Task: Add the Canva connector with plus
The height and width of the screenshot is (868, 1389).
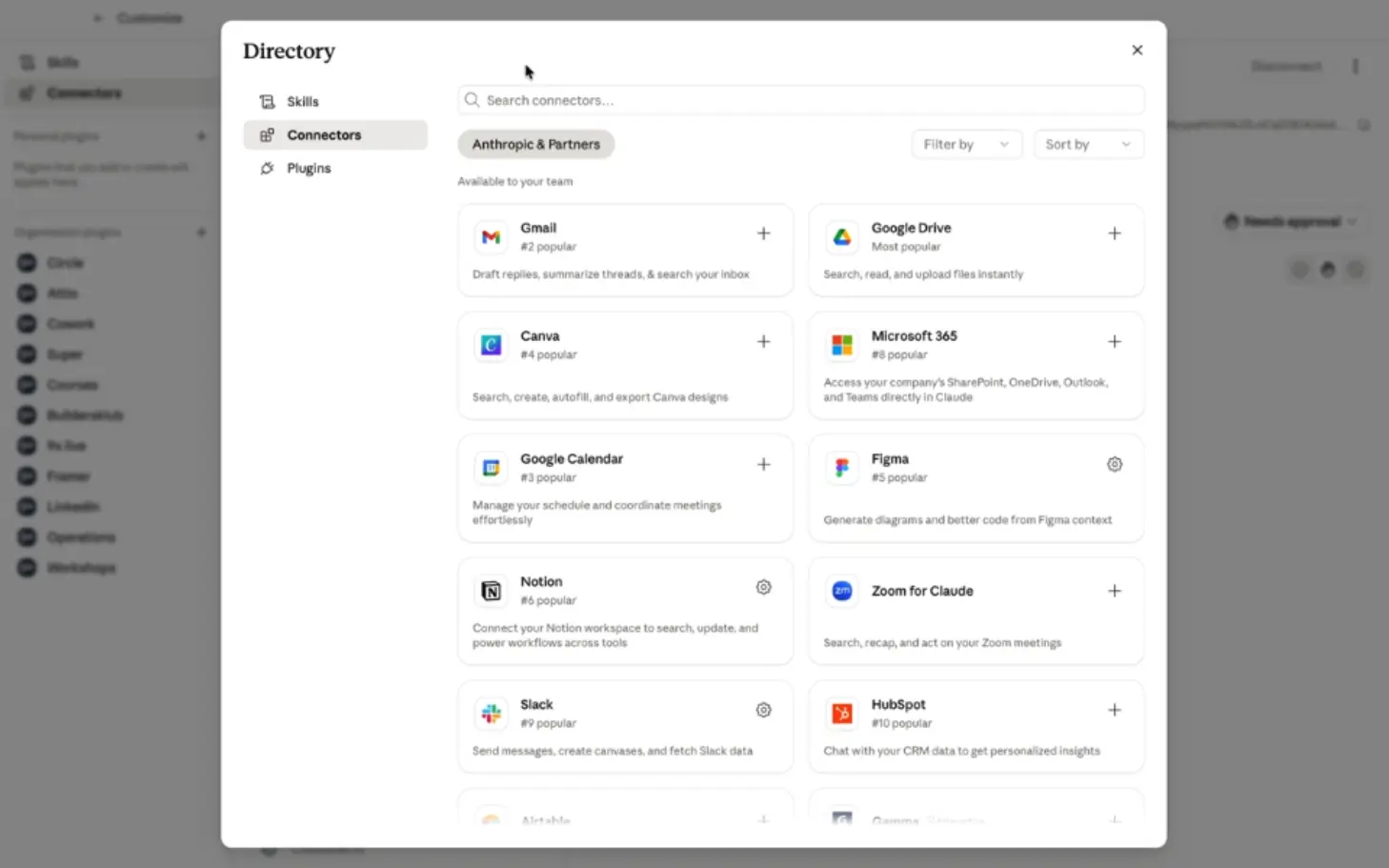Action: pos(763,341)
